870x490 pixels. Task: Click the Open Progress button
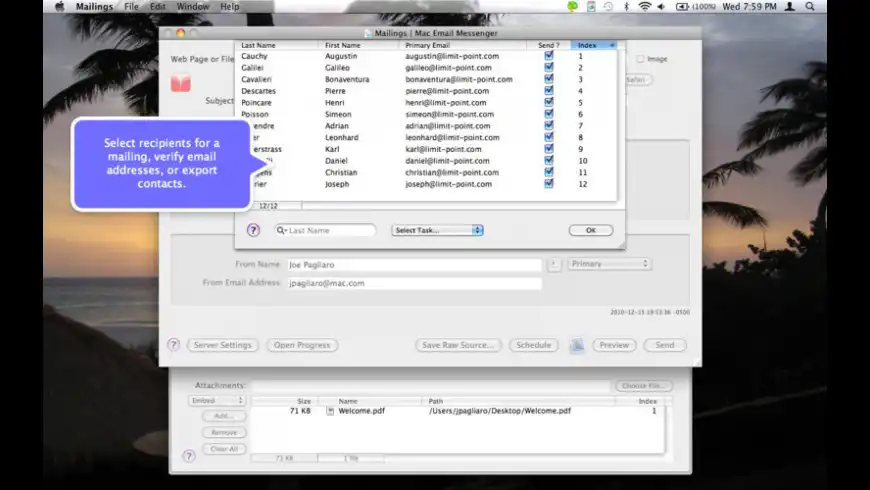point(302,345)
